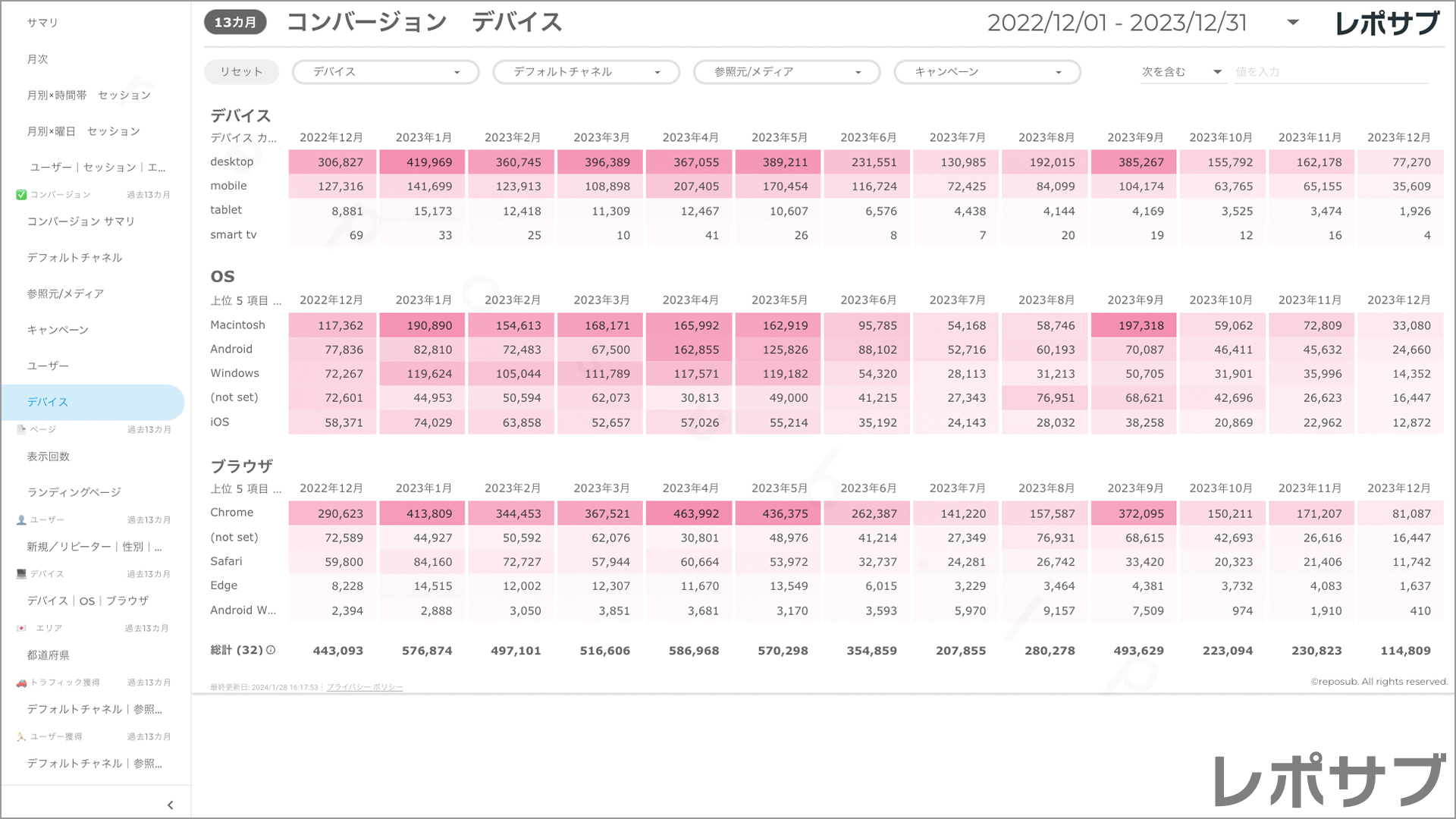Go to サマリ page in sidebar
The image size is (1456, 819).
pos(42,23)
